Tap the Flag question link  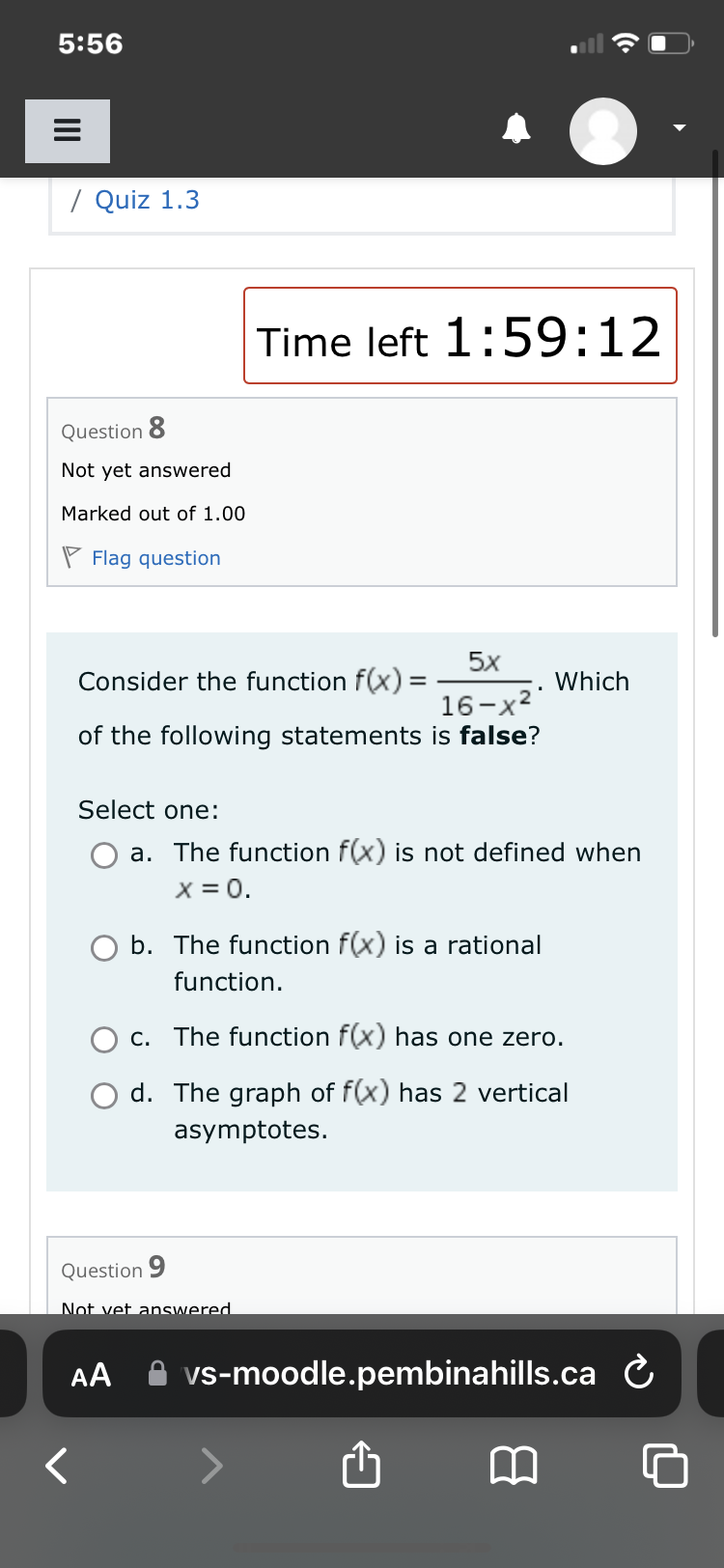click(157, 558)
